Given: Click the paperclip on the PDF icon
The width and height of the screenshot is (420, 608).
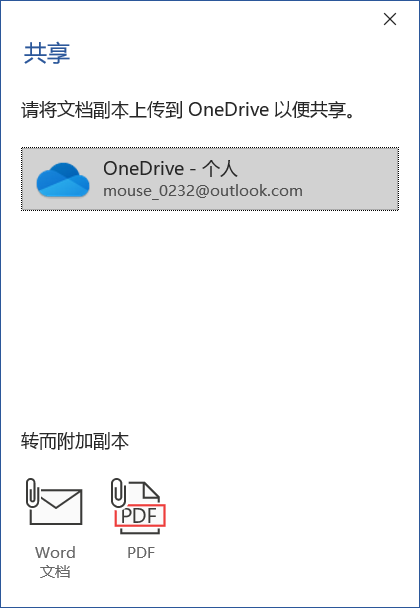Looking at the screenshot, I should coord(118,493).
